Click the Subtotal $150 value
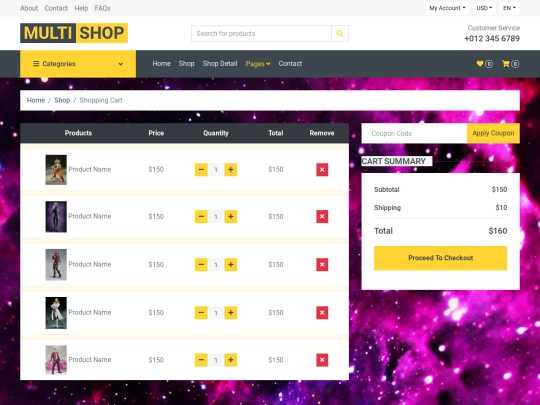The height and width of the screenshot is (405, 540). [x=499, y=189]
